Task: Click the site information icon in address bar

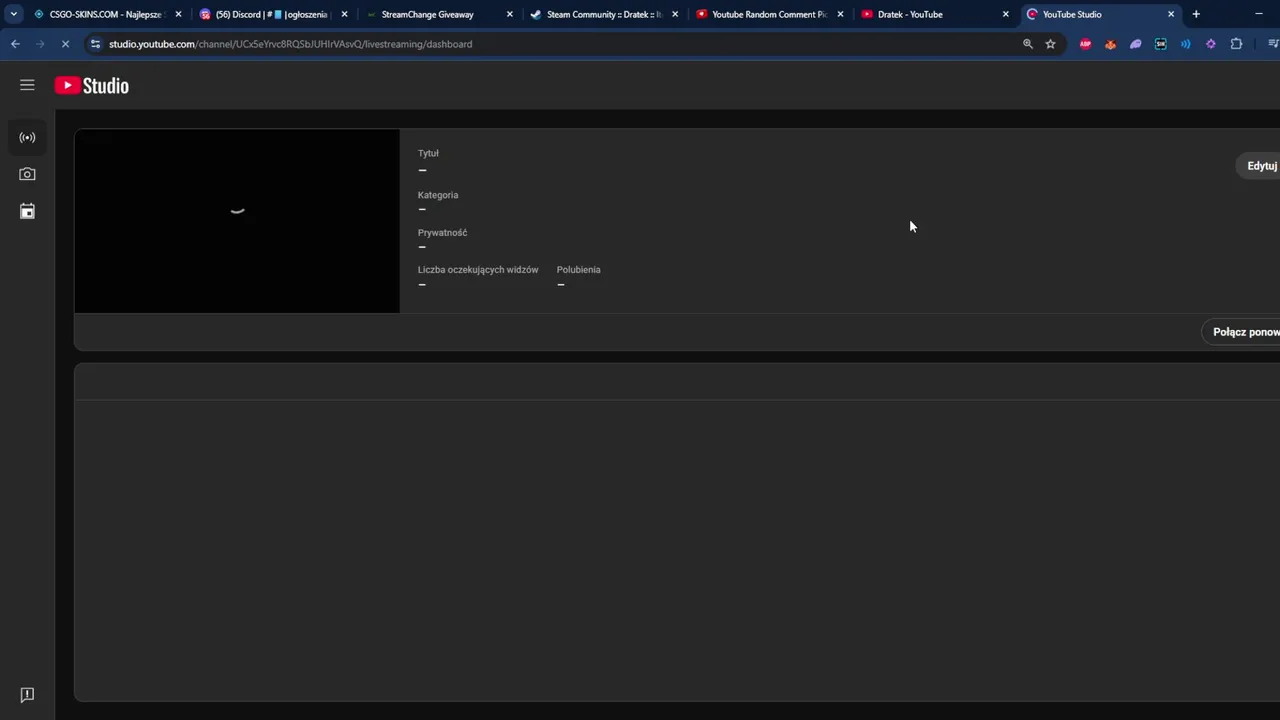Action: tap(95, 44)
